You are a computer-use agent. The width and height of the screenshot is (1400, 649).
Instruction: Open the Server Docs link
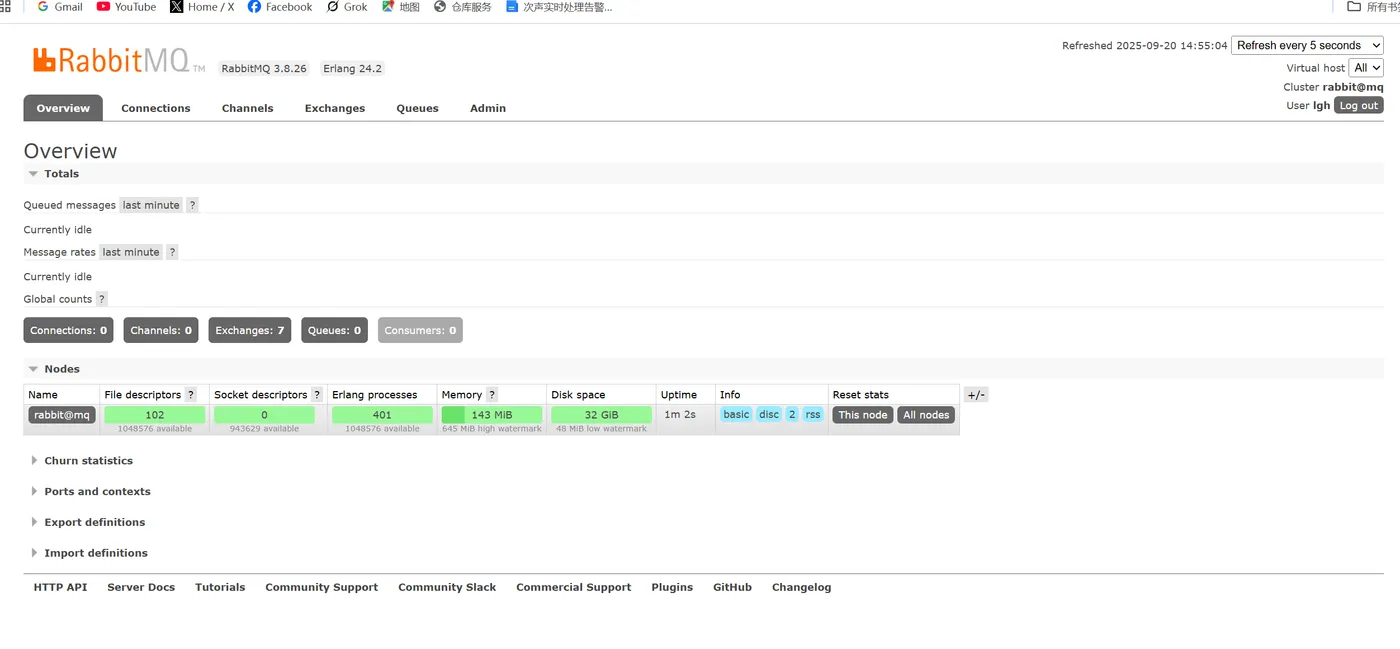[141, 588]
